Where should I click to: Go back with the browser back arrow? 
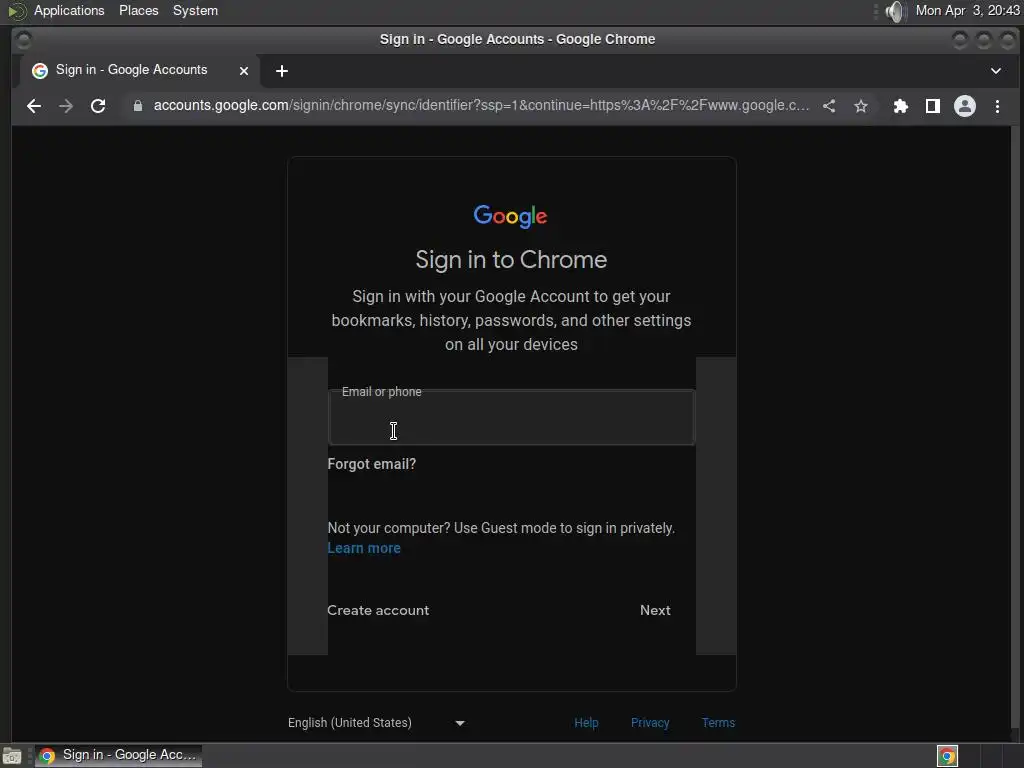pyautogui.click(x=34, y=106)
